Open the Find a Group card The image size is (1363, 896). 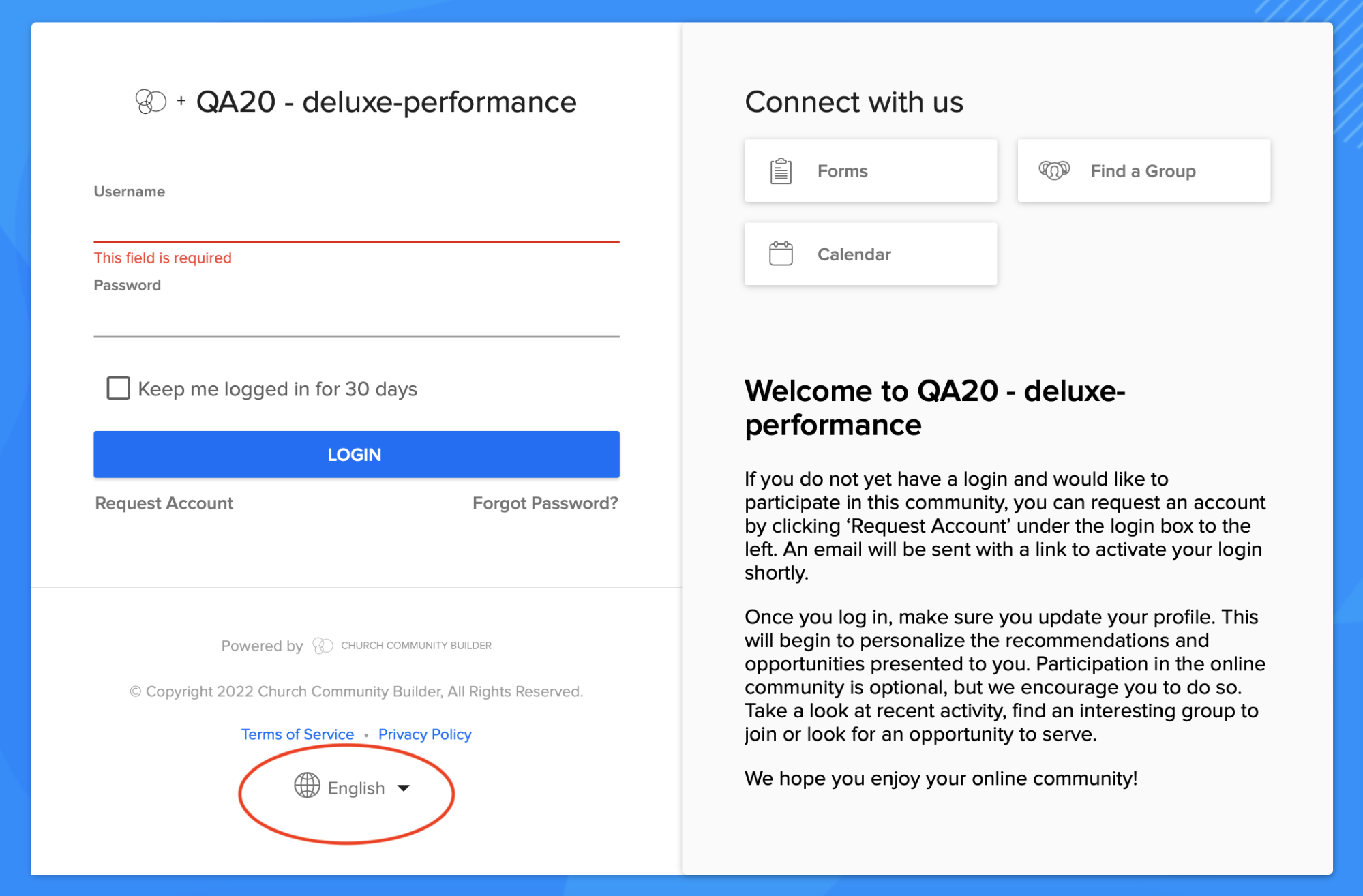point(1143,170)
